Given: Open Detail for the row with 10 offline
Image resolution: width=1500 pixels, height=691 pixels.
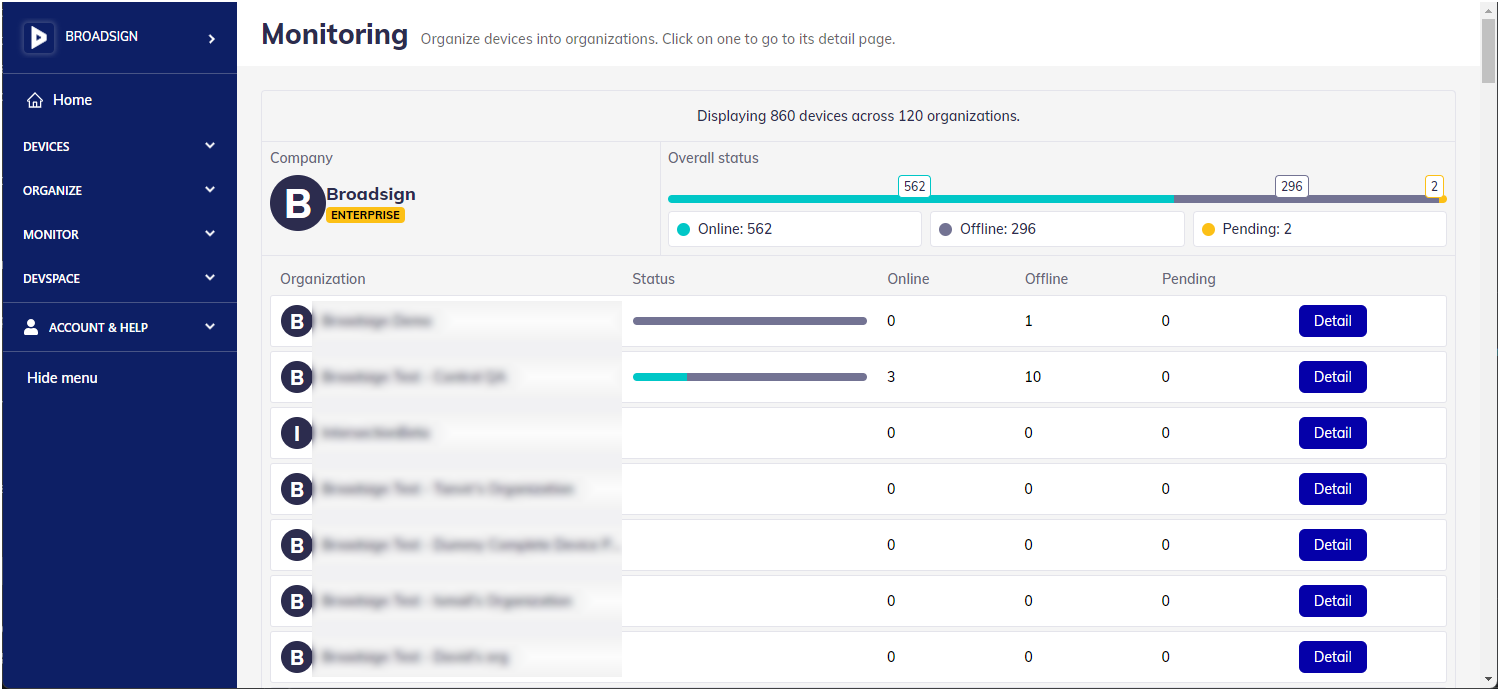Looking at the screenshot, I should click(1332, 377).
